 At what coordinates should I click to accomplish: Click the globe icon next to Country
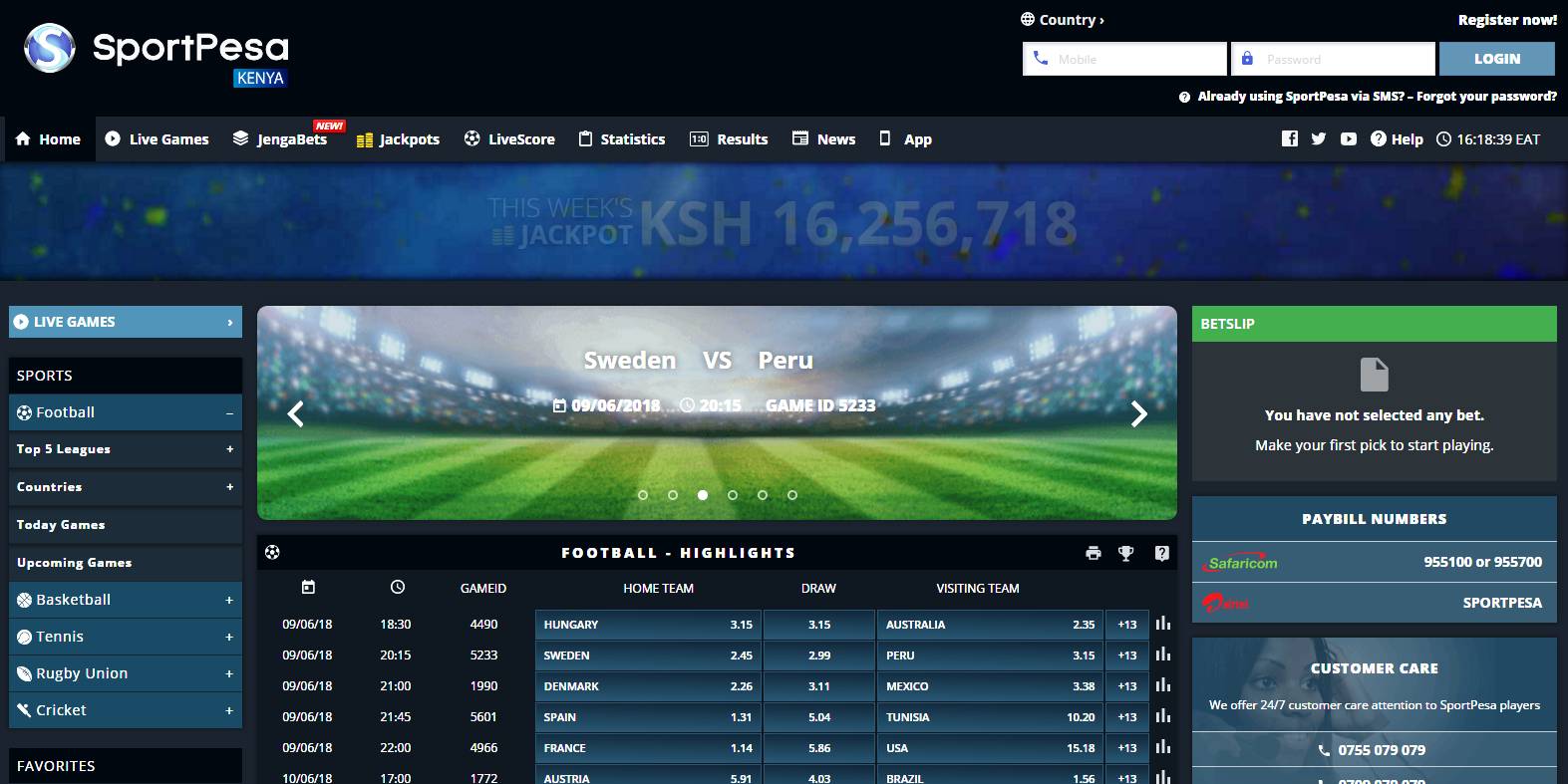[1028, 19]
